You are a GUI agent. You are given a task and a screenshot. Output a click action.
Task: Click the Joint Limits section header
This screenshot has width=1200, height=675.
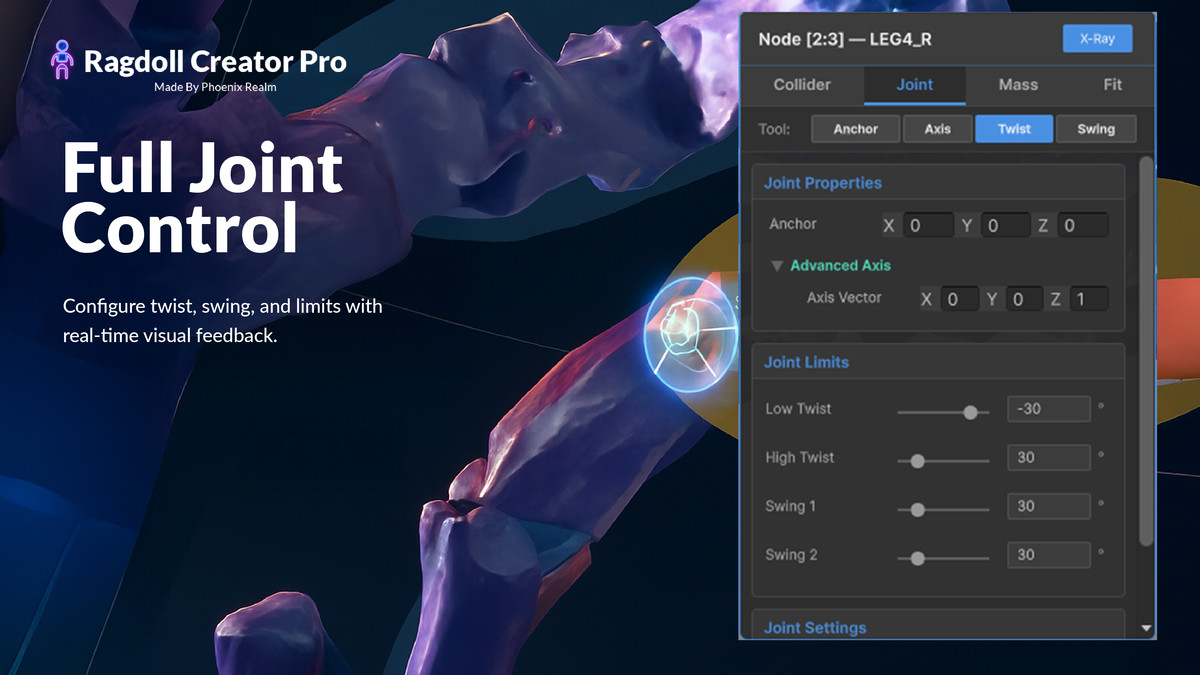tap(806, 362)
